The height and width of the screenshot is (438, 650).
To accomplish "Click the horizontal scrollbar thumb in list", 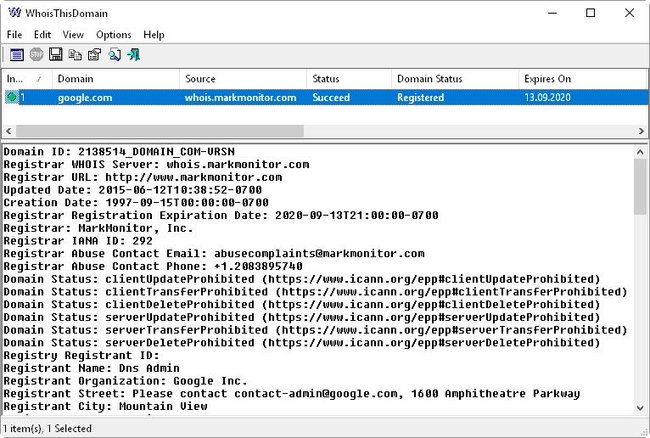I will (x=160, y=131).
